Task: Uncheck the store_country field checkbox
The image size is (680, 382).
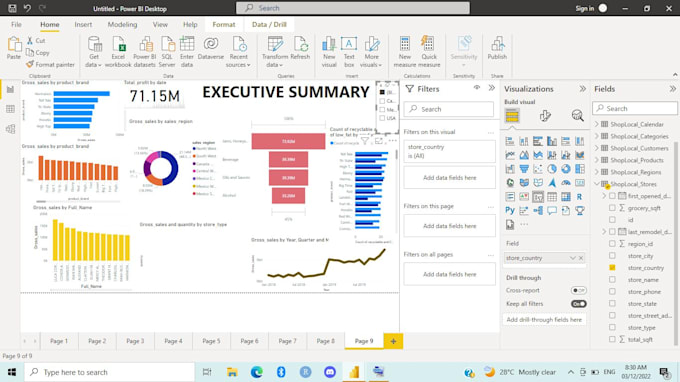Action: coord(612,268)
